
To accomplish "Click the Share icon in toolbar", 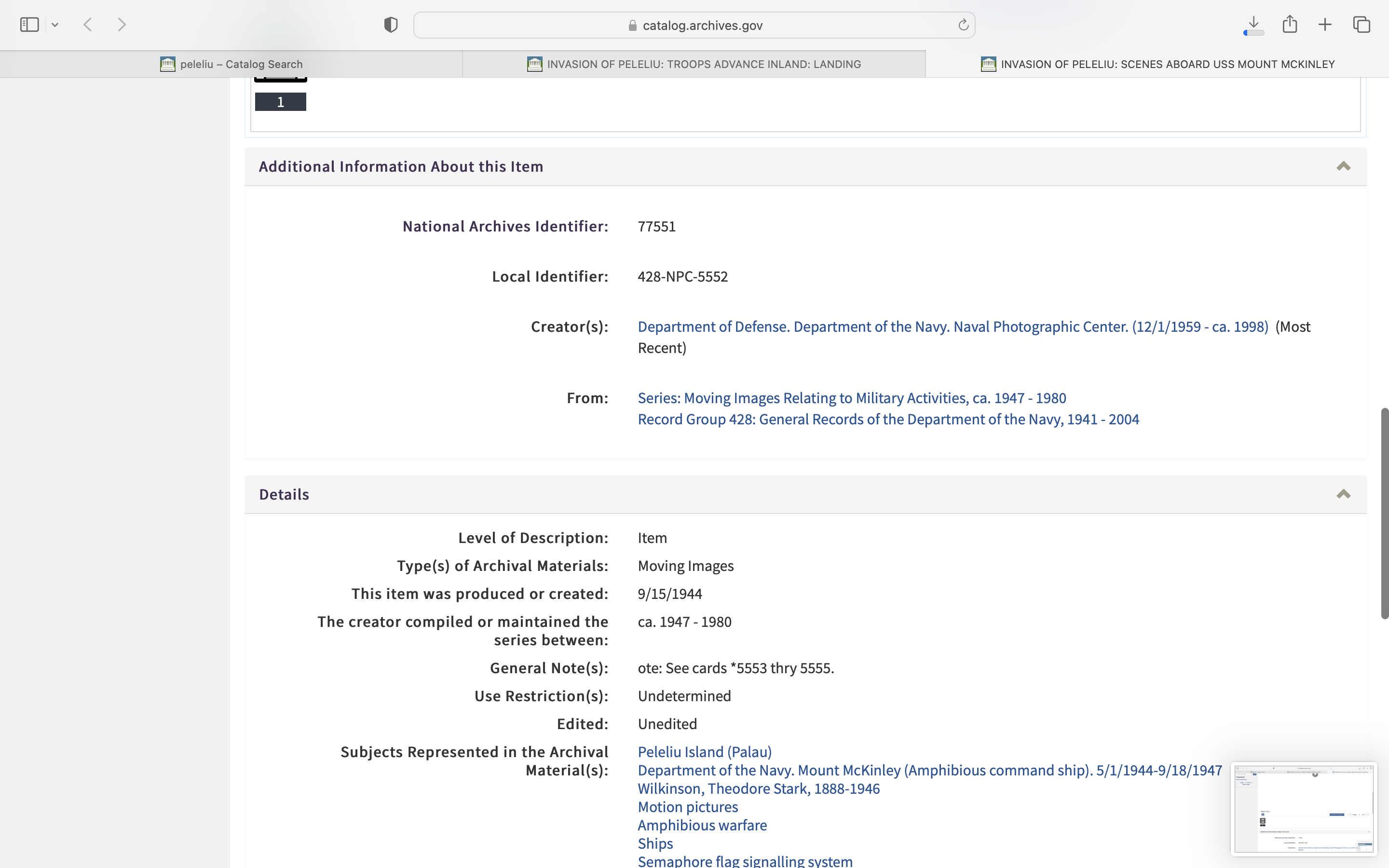I will coord(1290,25).
